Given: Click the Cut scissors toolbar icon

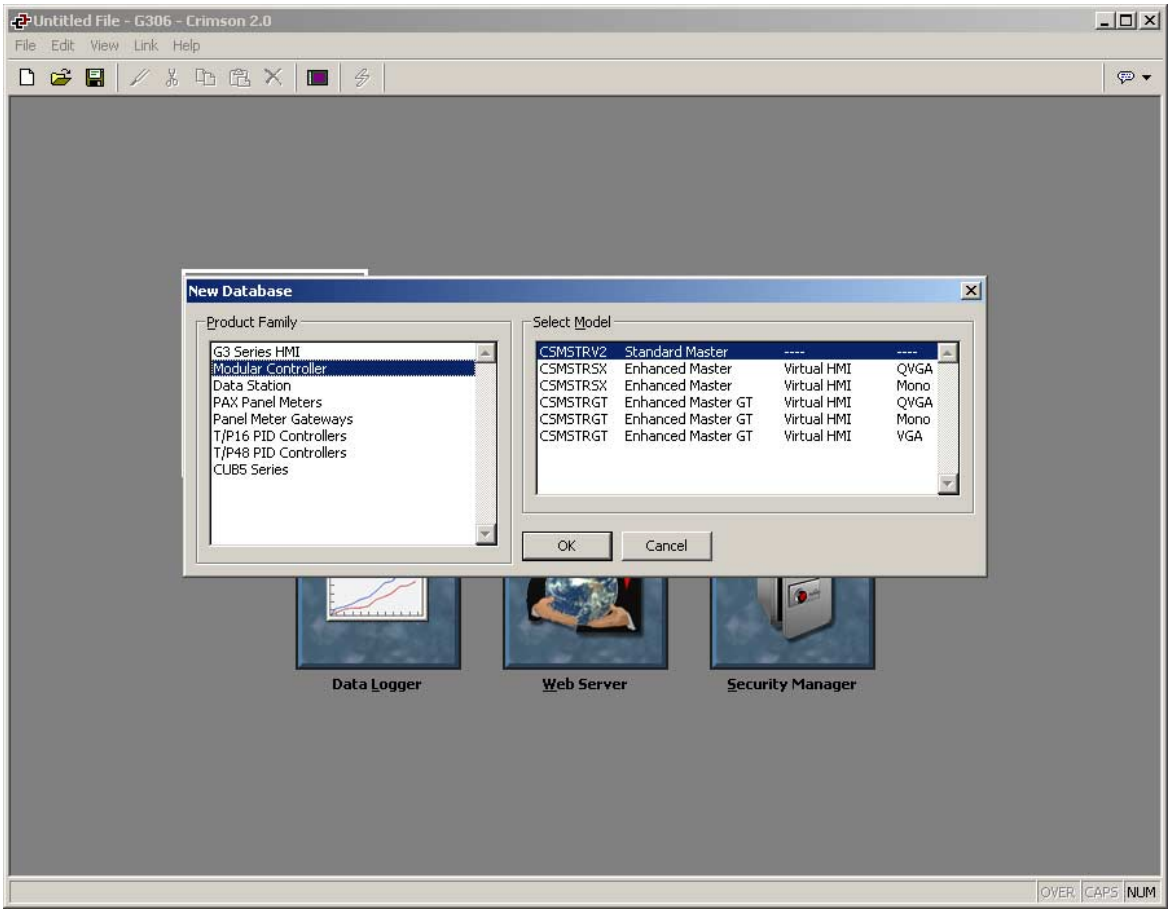Looking at the screenshot, I should point(172,78).
